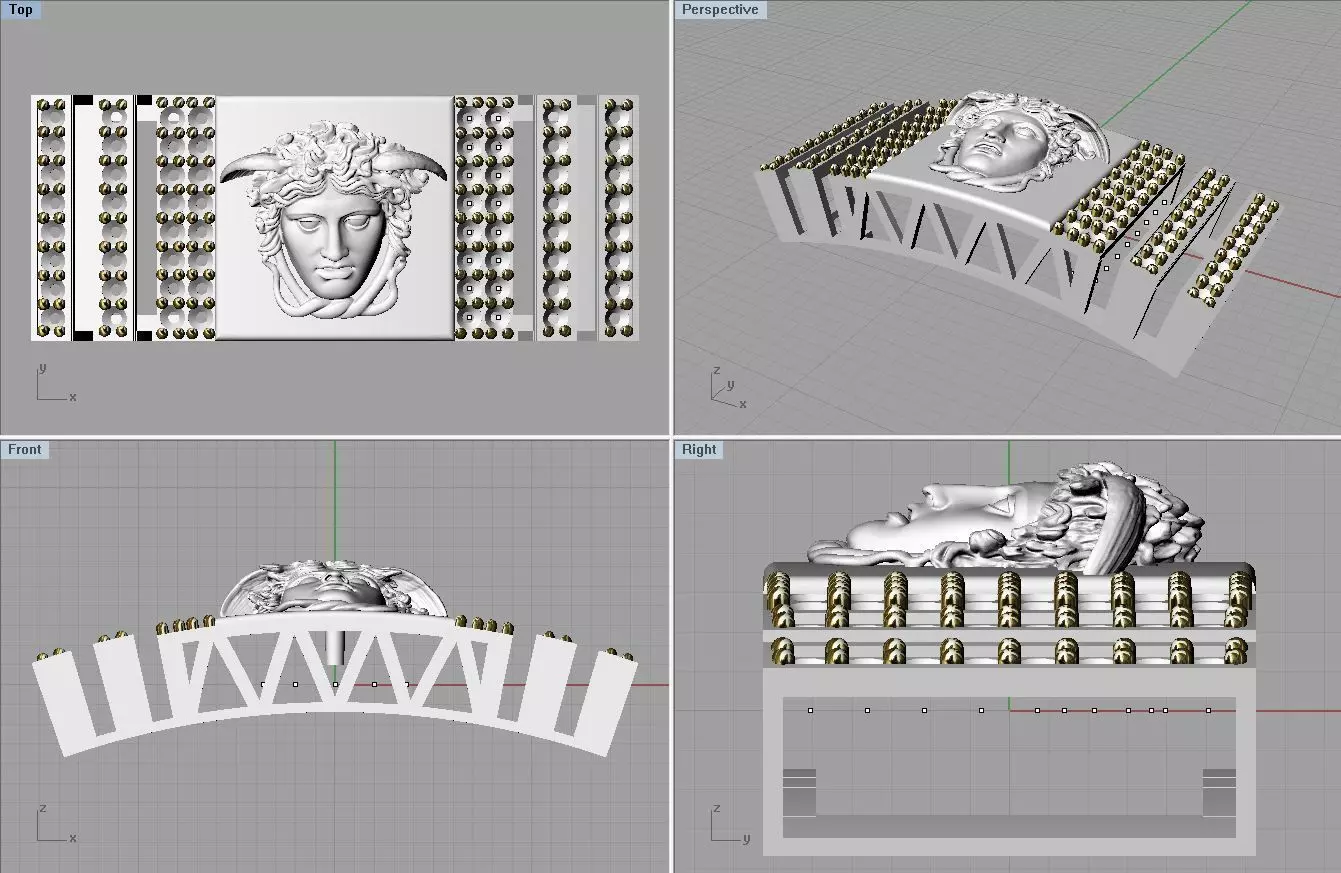Select the Top viewport title label
Image resolution: width=1341 pixels, height=873 pixels.
click(20, 10)
